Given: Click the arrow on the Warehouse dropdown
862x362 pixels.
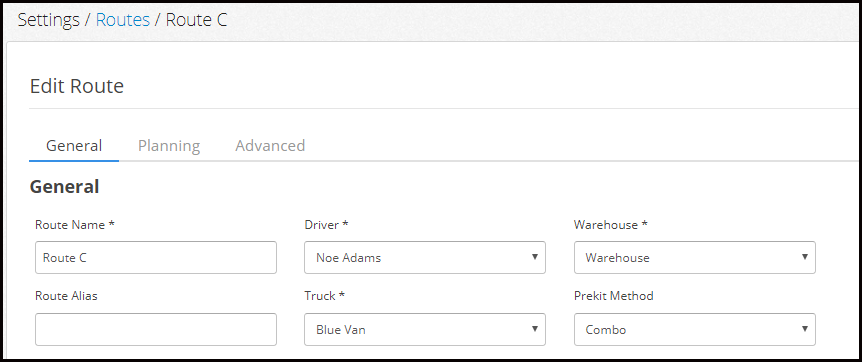Looking at the screenshot, I should click(x=804, y=257).
